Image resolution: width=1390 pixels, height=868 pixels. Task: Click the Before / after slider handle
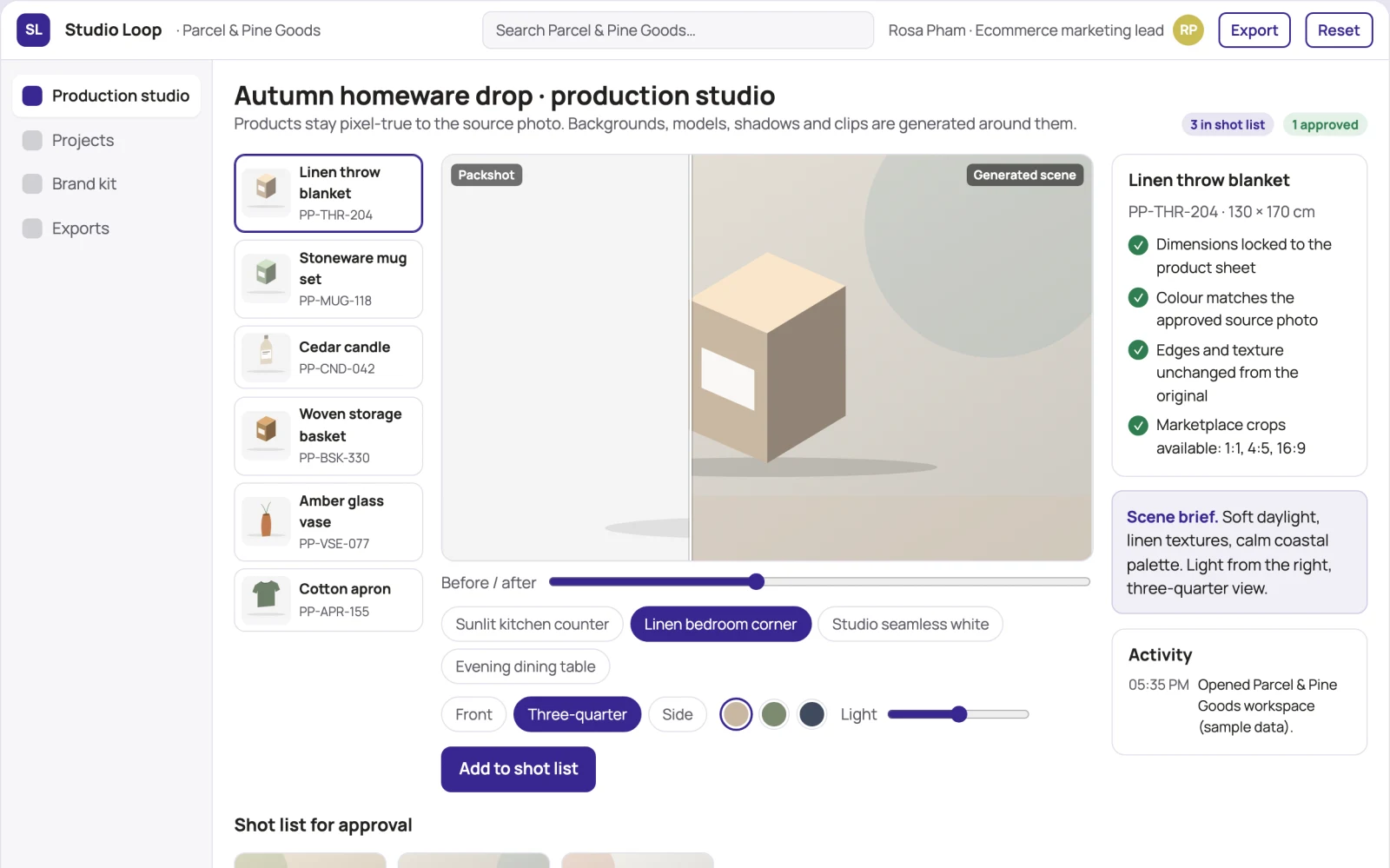click(x=756, y=581)
